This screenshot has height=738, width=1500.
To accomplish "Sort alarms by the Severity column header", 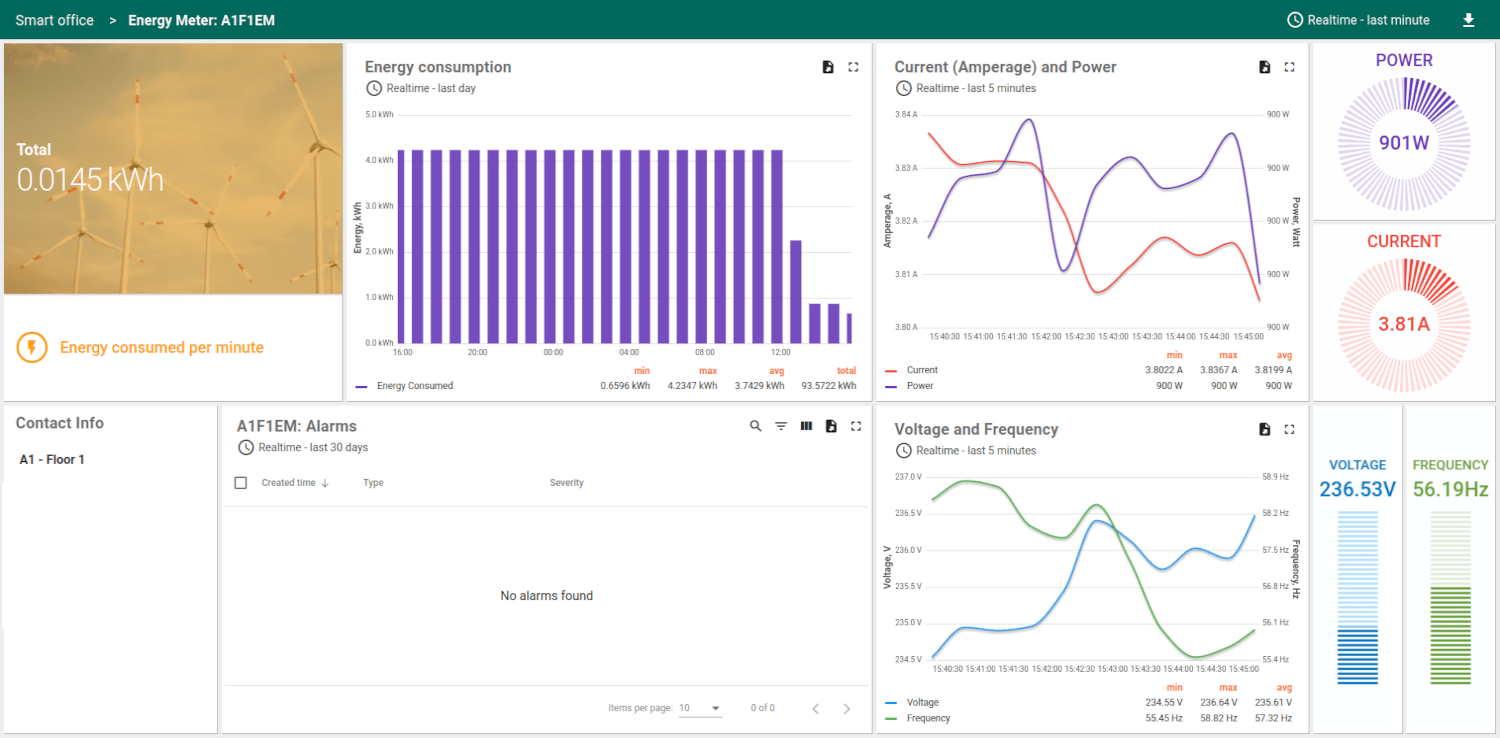I will [567, 483].
